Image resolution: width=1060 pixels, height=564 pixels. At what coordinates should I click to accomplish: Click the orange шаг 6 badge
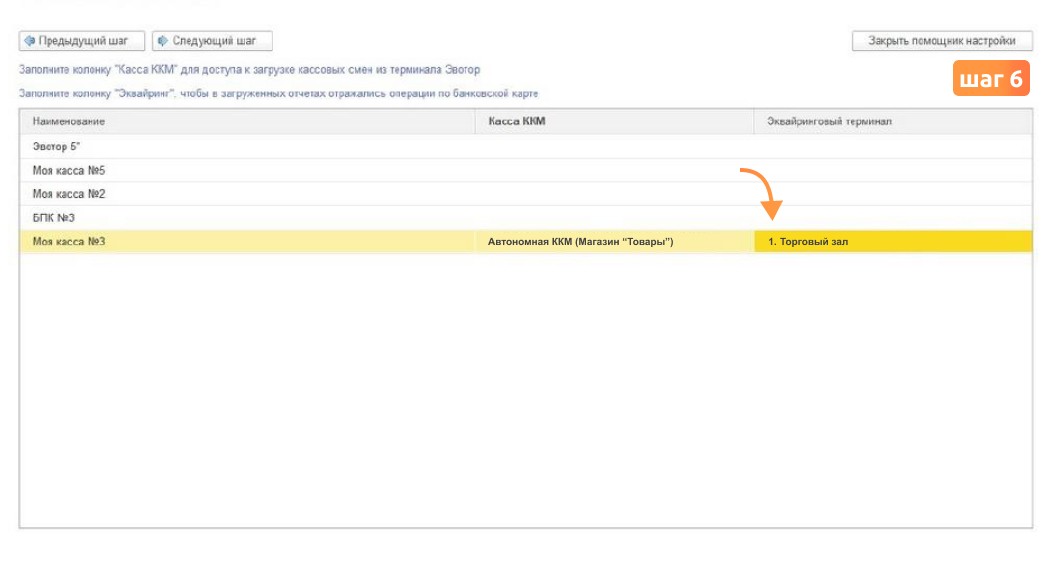point(991,78)
